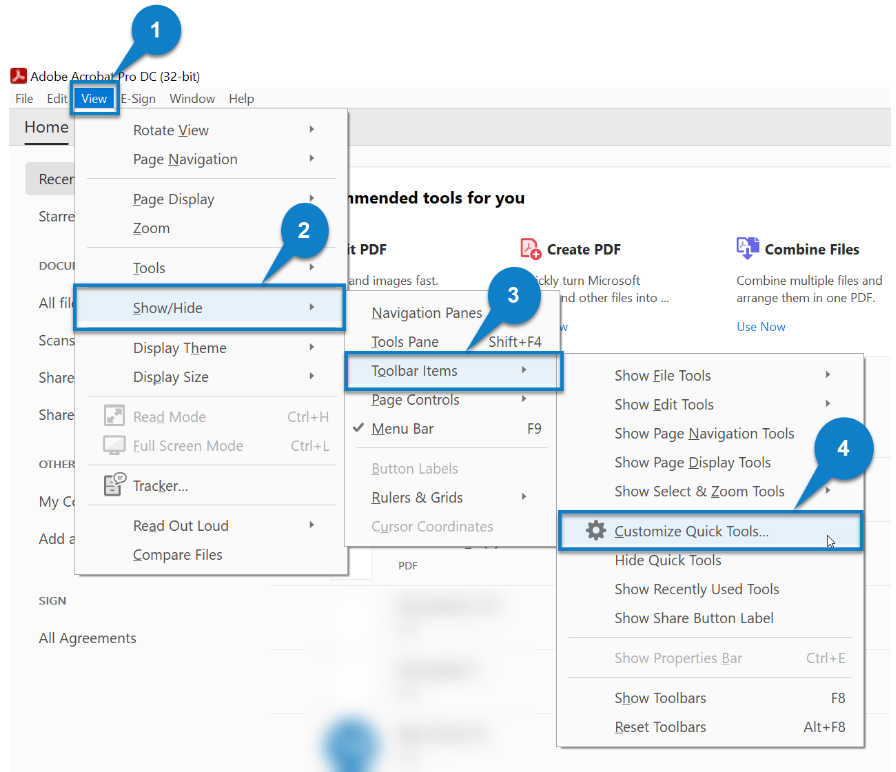Switch to the Home tab
This screenshot has height=772, width=896.
pos(46,128)
